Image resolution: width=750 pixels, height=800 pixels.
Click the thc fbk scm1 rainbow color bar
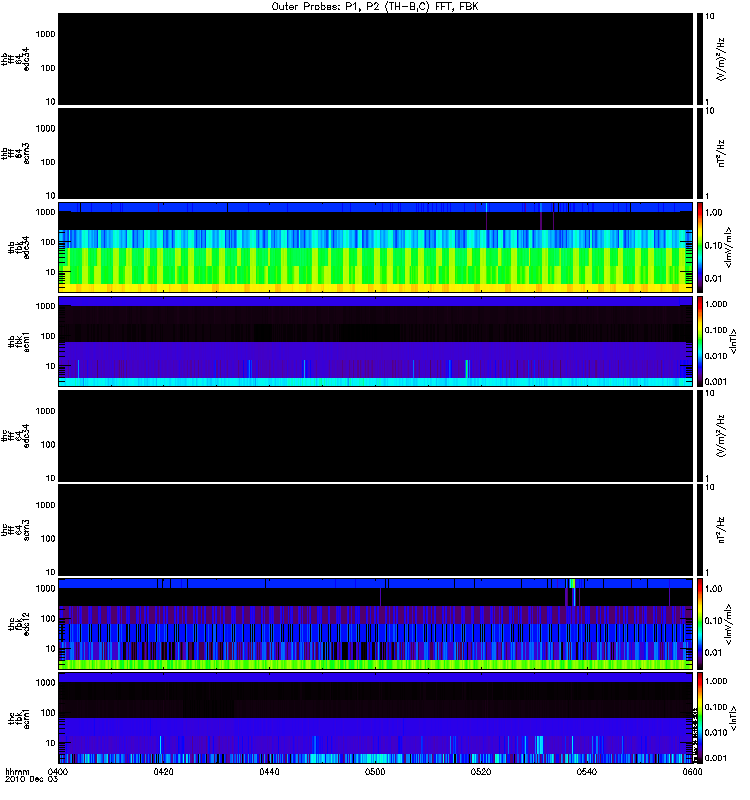[x=700, y=718]
